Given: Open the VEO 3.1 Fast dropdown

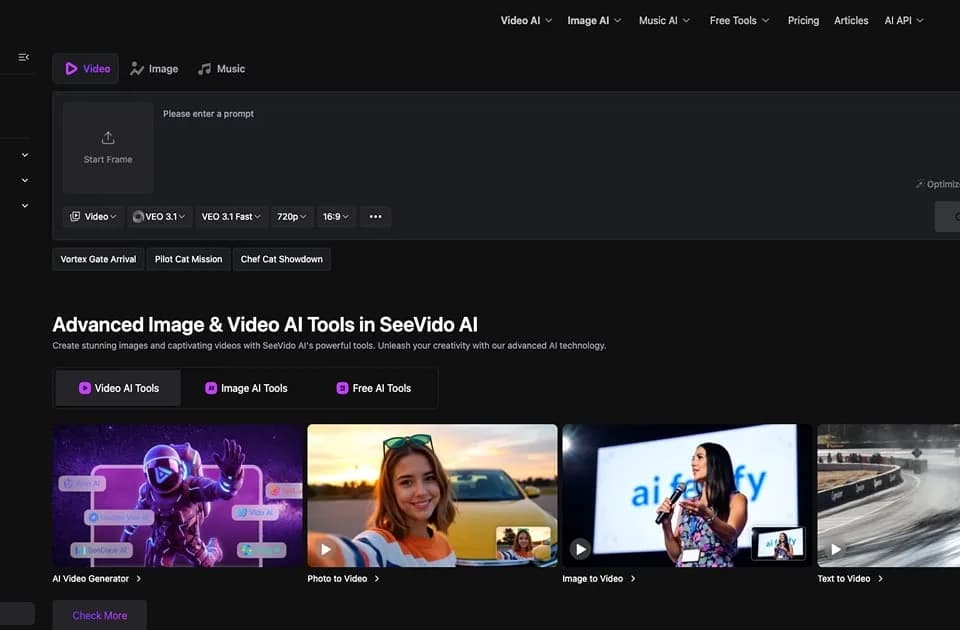Looking at the screenshot, I should [x=231, y=217].
